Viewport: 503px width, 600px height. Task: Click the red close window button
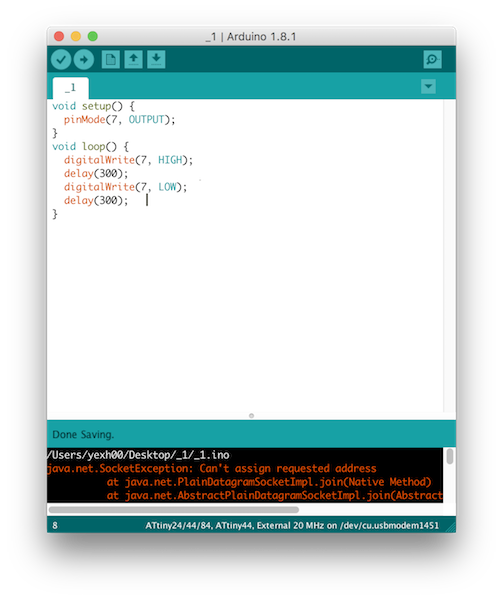59,36
